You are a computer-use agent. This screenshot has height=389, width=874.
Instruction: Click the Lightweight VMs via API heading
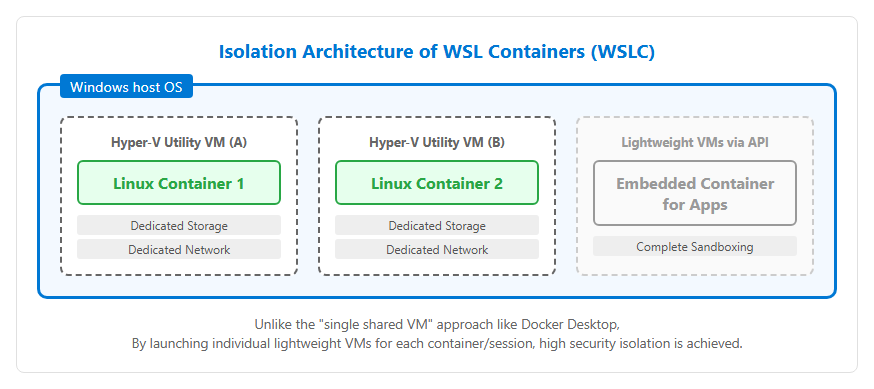pos(695,142)
